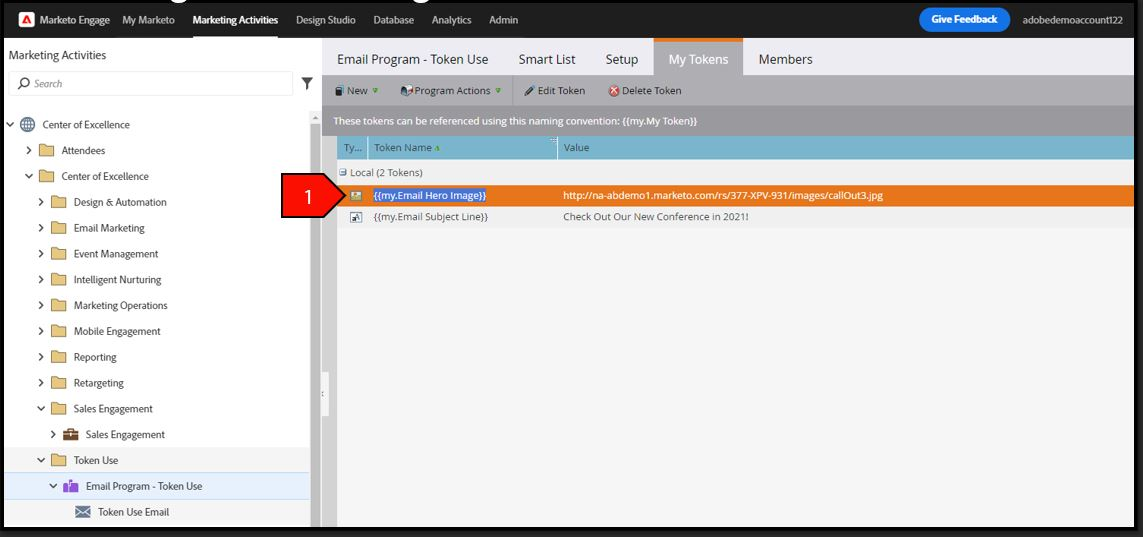The image size is (1143, 537).
Task: Open Analytics in top navigation
Action: click(451, 20)
